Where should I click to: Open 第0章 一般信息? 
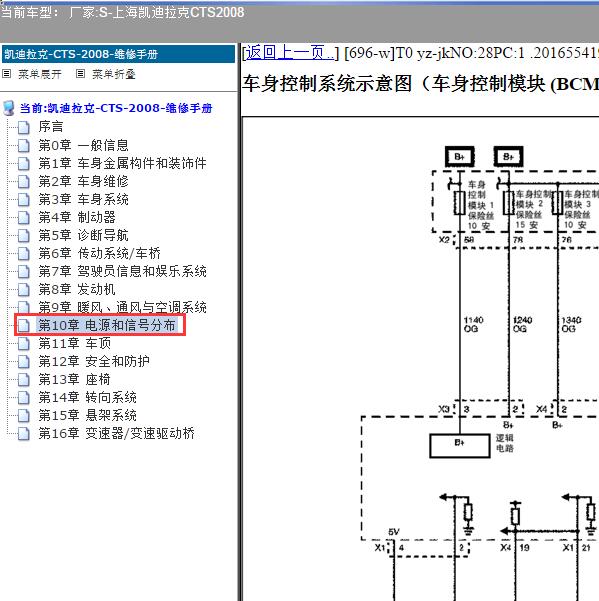point(84,145)
